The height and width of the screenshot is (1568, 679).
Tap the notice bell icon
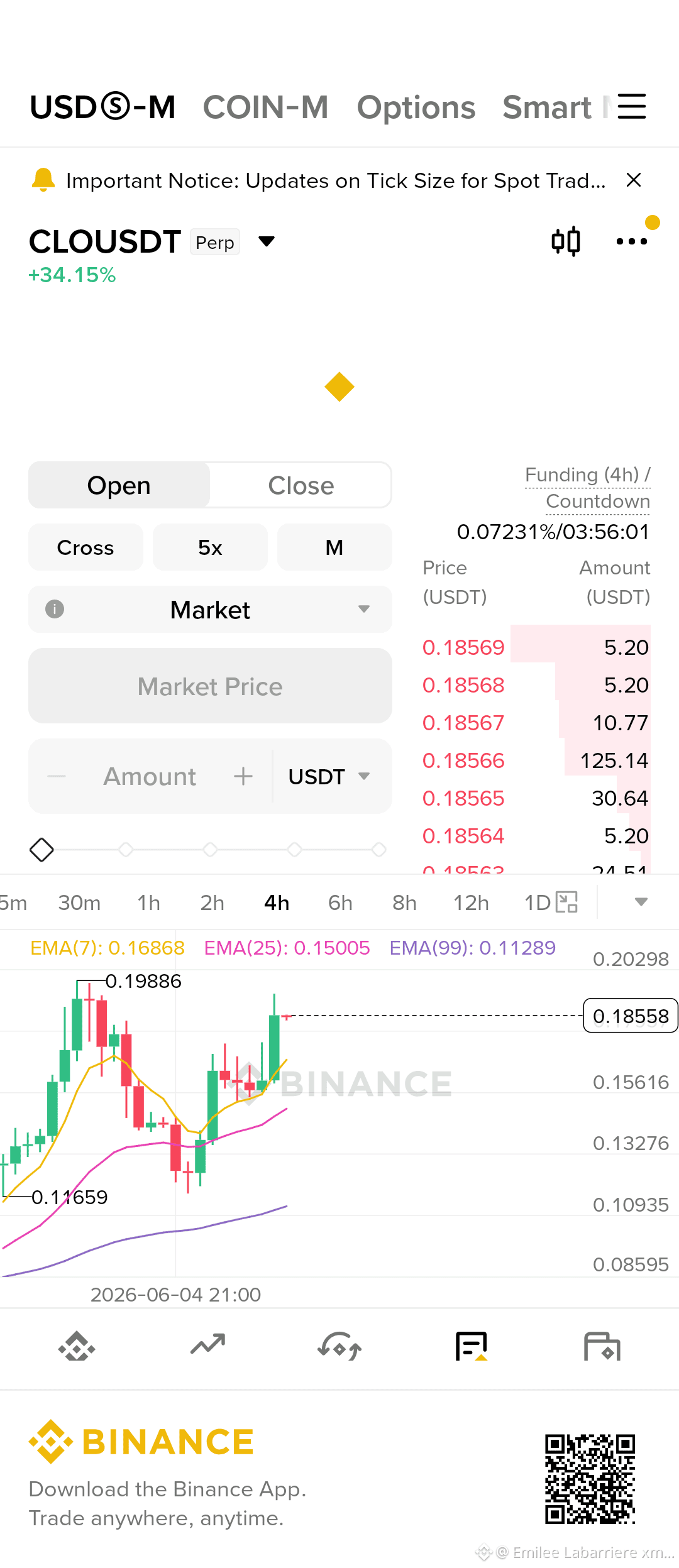(x=43, y=180)
